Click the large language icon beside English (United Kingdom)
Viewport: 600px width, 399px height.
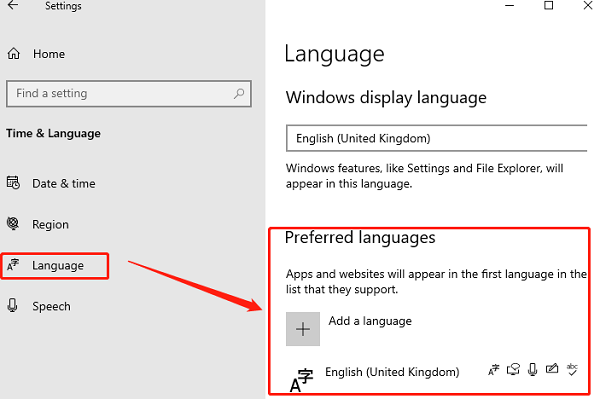(302, 380)
